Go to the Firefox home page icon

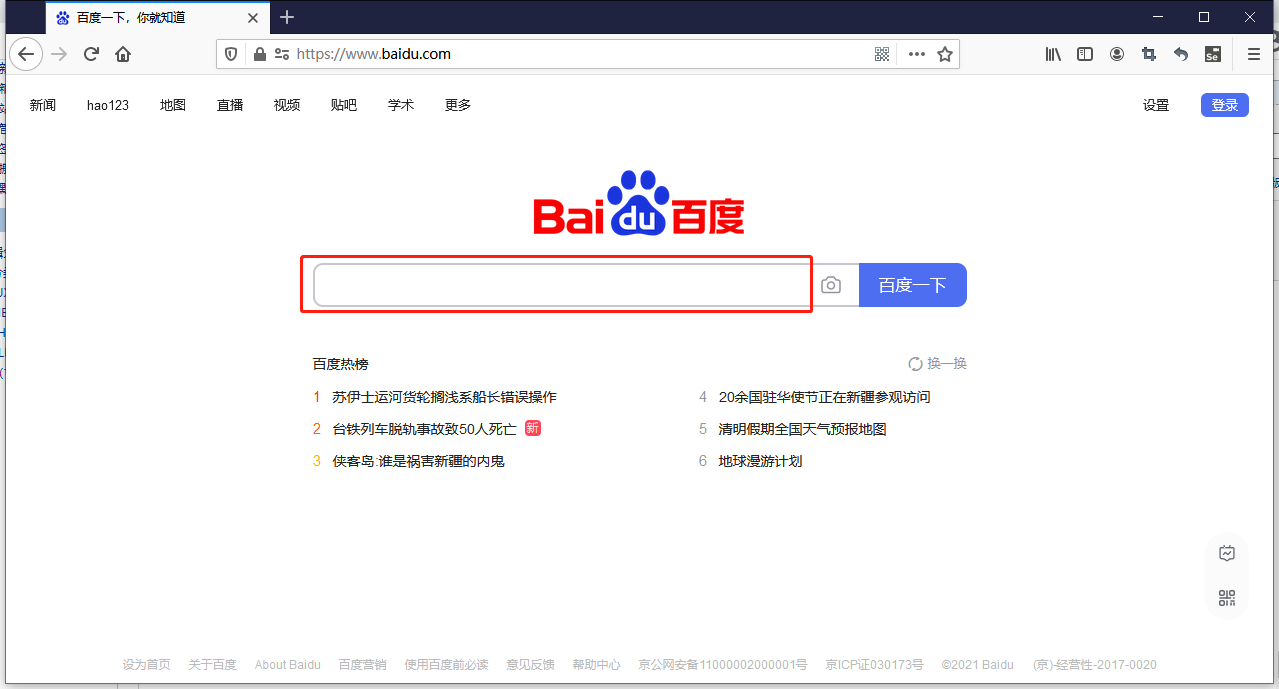pyautogui.click(x=123, y=54)
